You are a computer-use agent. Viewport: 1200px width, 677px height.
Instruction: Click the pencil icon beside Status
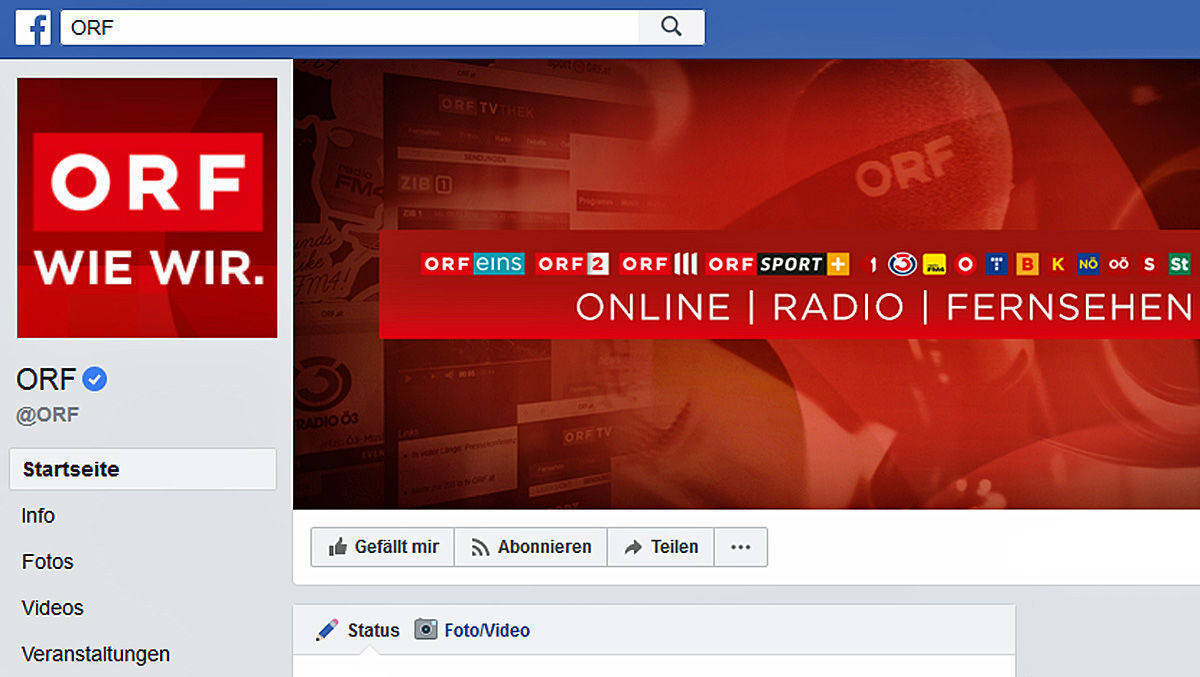pyautogui.click(x=327, y=630)
